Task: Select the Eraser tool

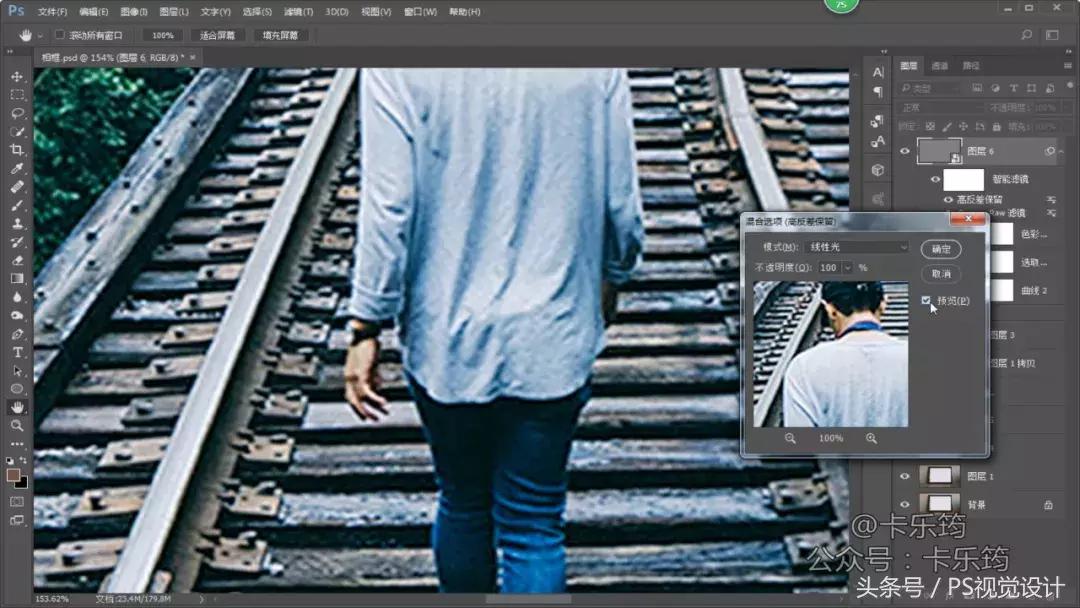Action: click(x=17, y=260)
